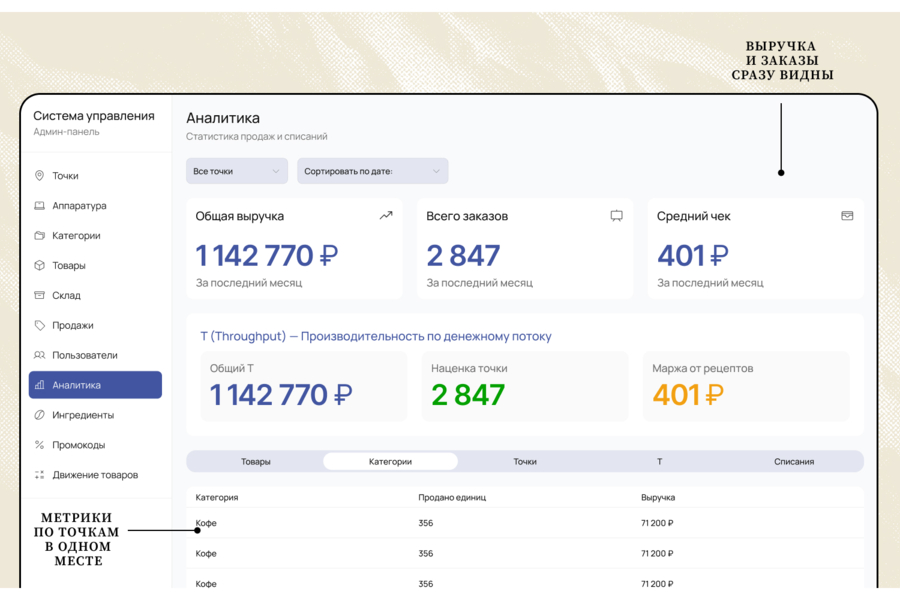This screenshot has height=600, width=900.
Task: Open Точки in the sidebar menu
Action: pyautogui.click(x=95, y=176)
